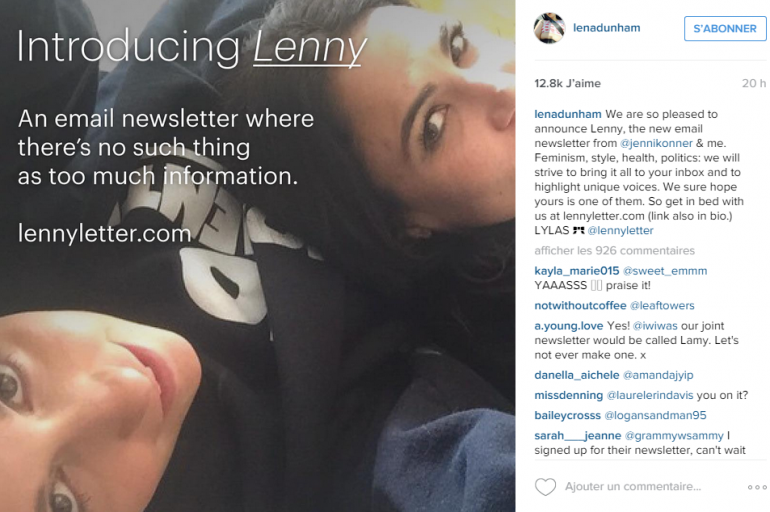This screenshot has height=512, width=770.
Task: Open the @leaftowers mention
Action: (x=662, y=305)
